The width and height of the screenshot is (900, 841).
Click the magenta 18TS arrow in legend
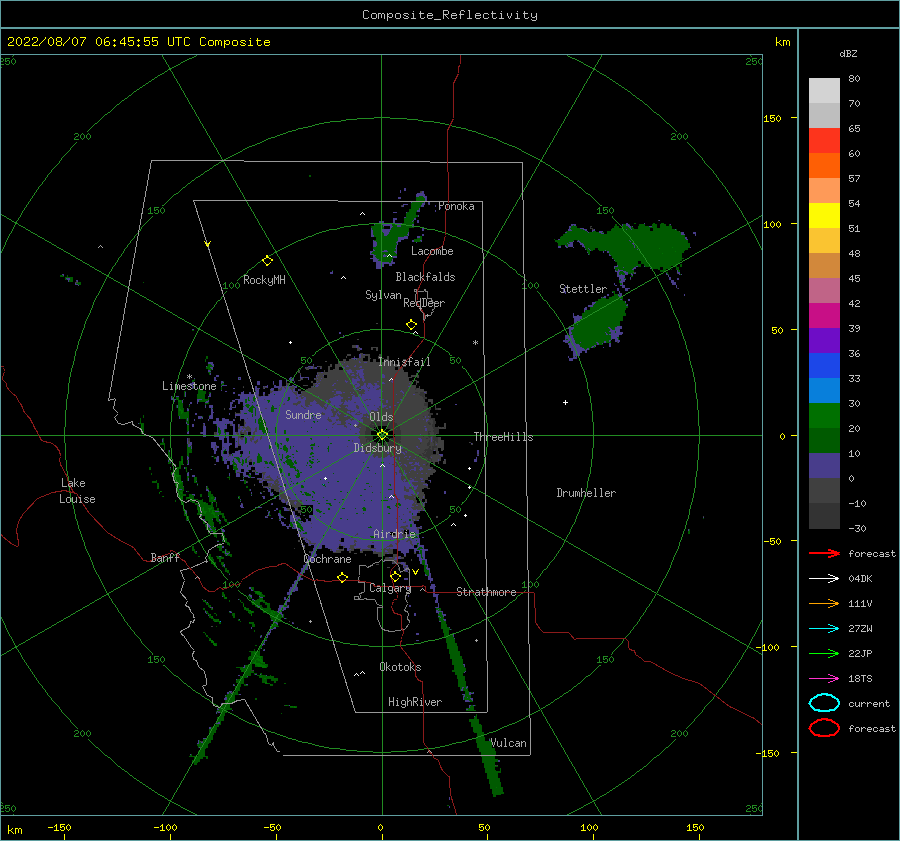pos(824,679)
